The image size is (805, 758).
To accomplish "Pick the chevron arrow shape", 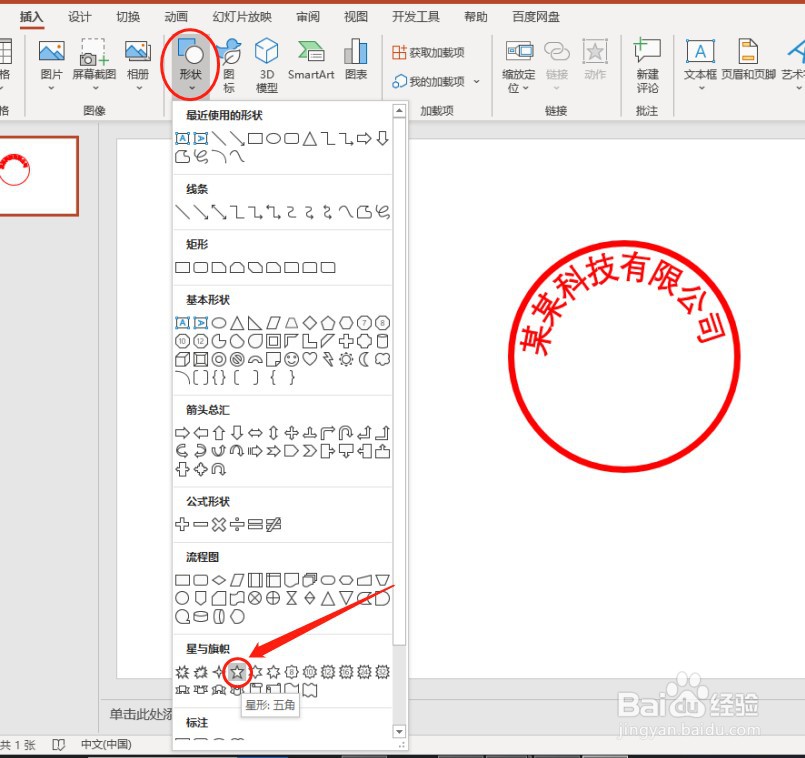I will 310,451.
